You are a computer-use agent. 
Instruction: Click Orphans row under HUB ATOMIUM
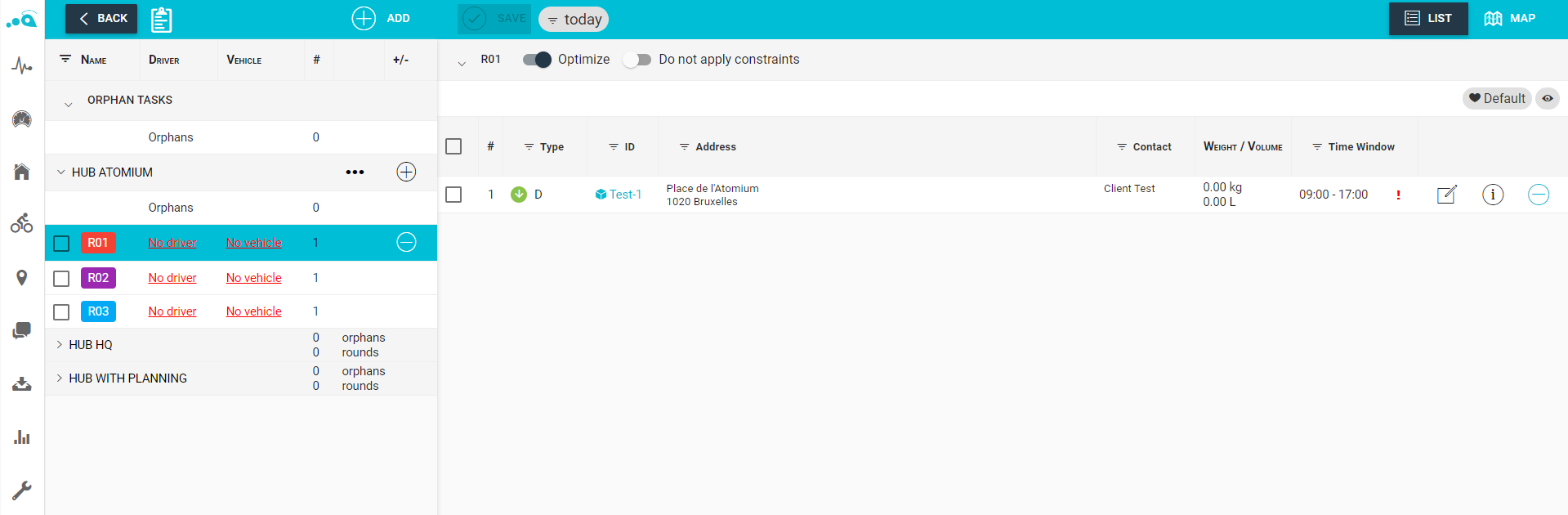click(241, 208)
